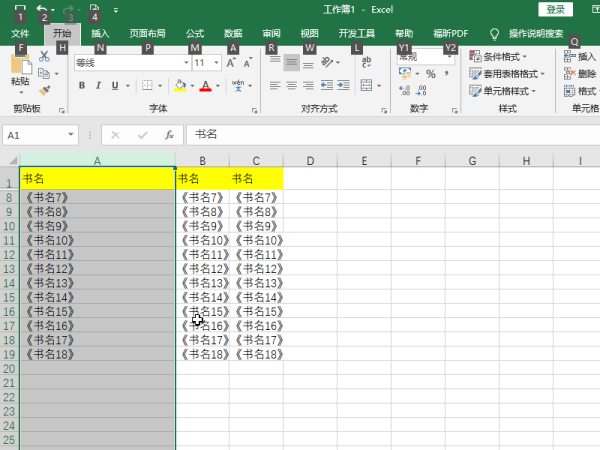The image size is (600, 450).
Task: Open the 页面布局 ribbon tab
Action: click(x=147, y=33)
